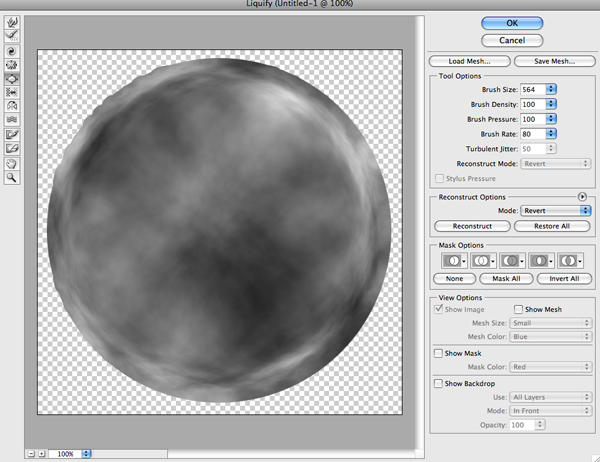This screenshot has width=600, height=462.
Task: Click the Brush Size value field
Action: pos(533,89)
